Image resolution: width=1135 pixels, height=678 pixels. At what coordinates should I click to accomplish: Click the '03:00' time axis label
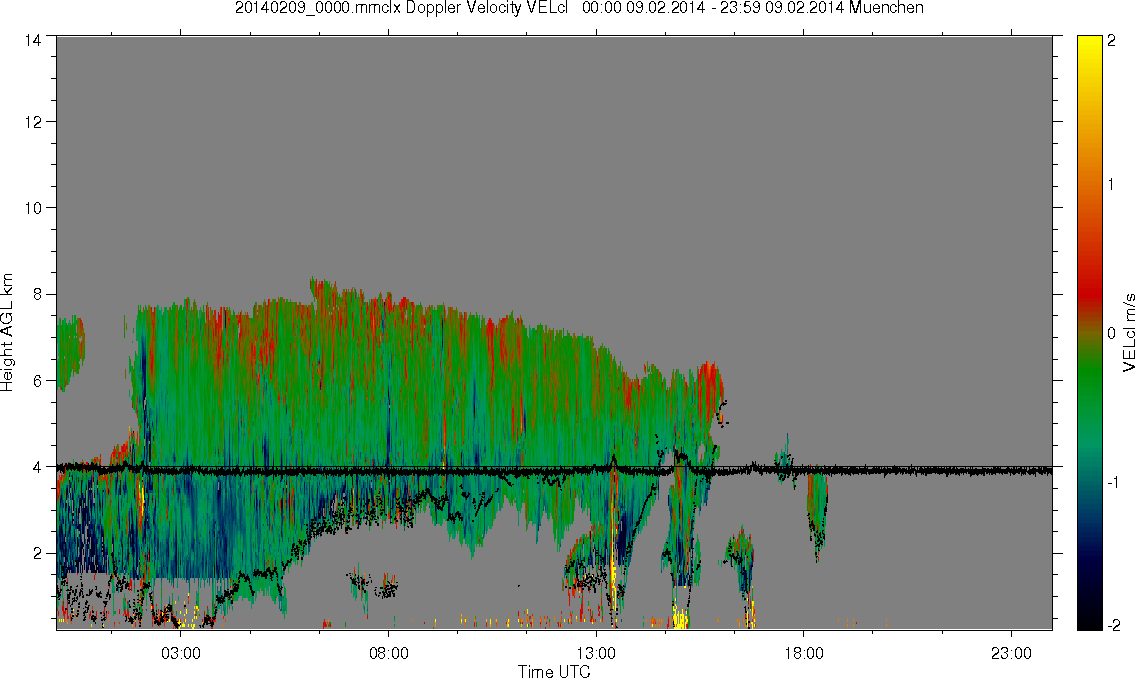click(x=180, y=654)
